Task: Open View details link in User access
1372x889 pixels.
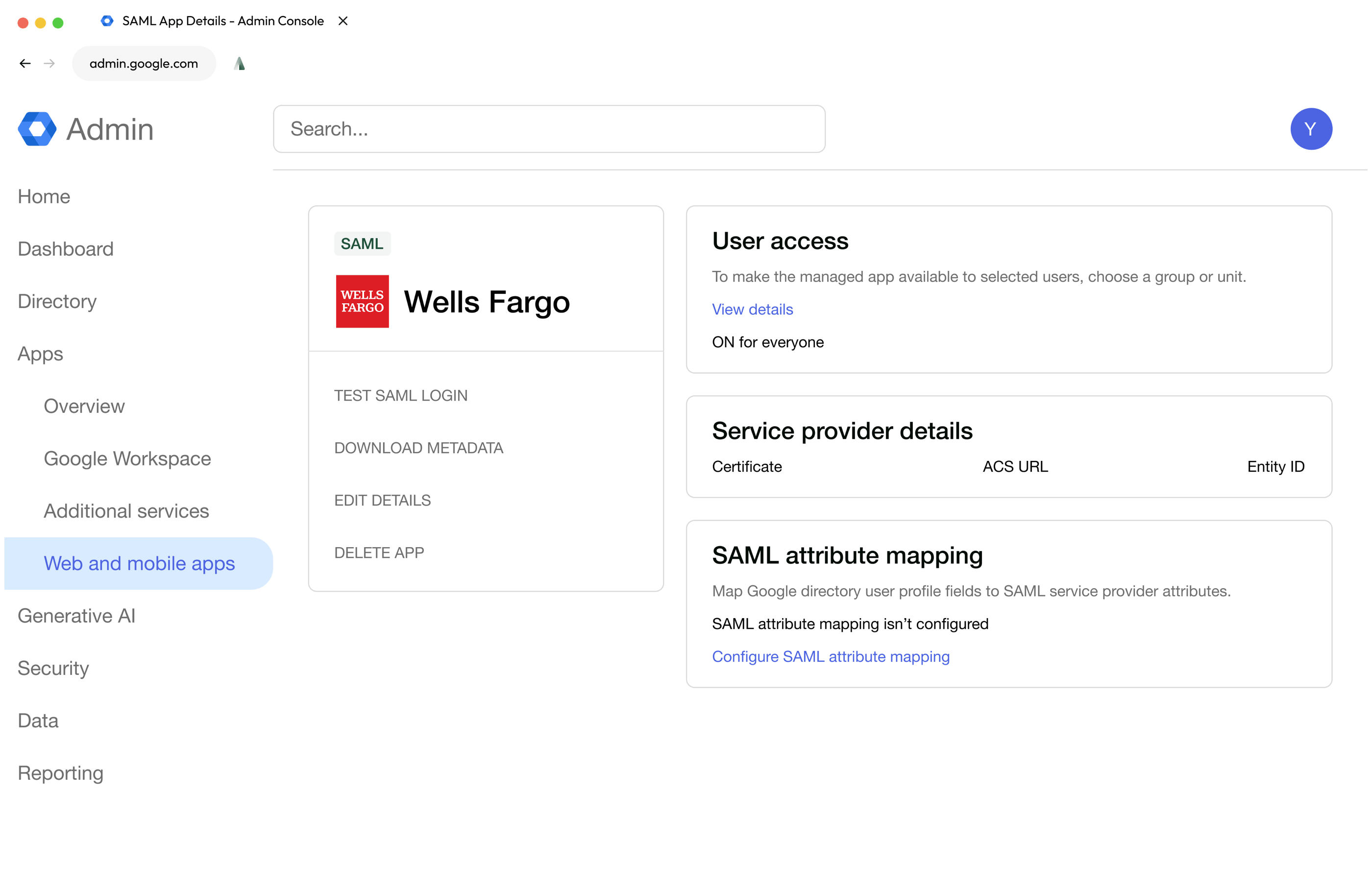Action: pos(752,310)
